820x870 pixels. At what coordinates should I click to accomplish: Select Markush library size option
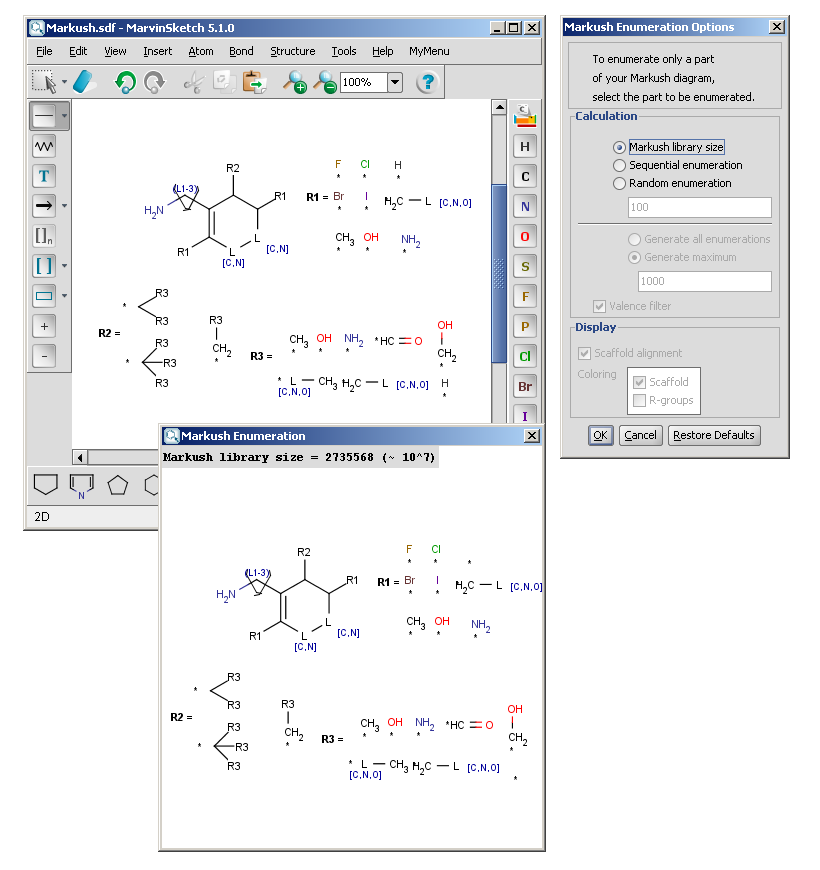[620, 148]
